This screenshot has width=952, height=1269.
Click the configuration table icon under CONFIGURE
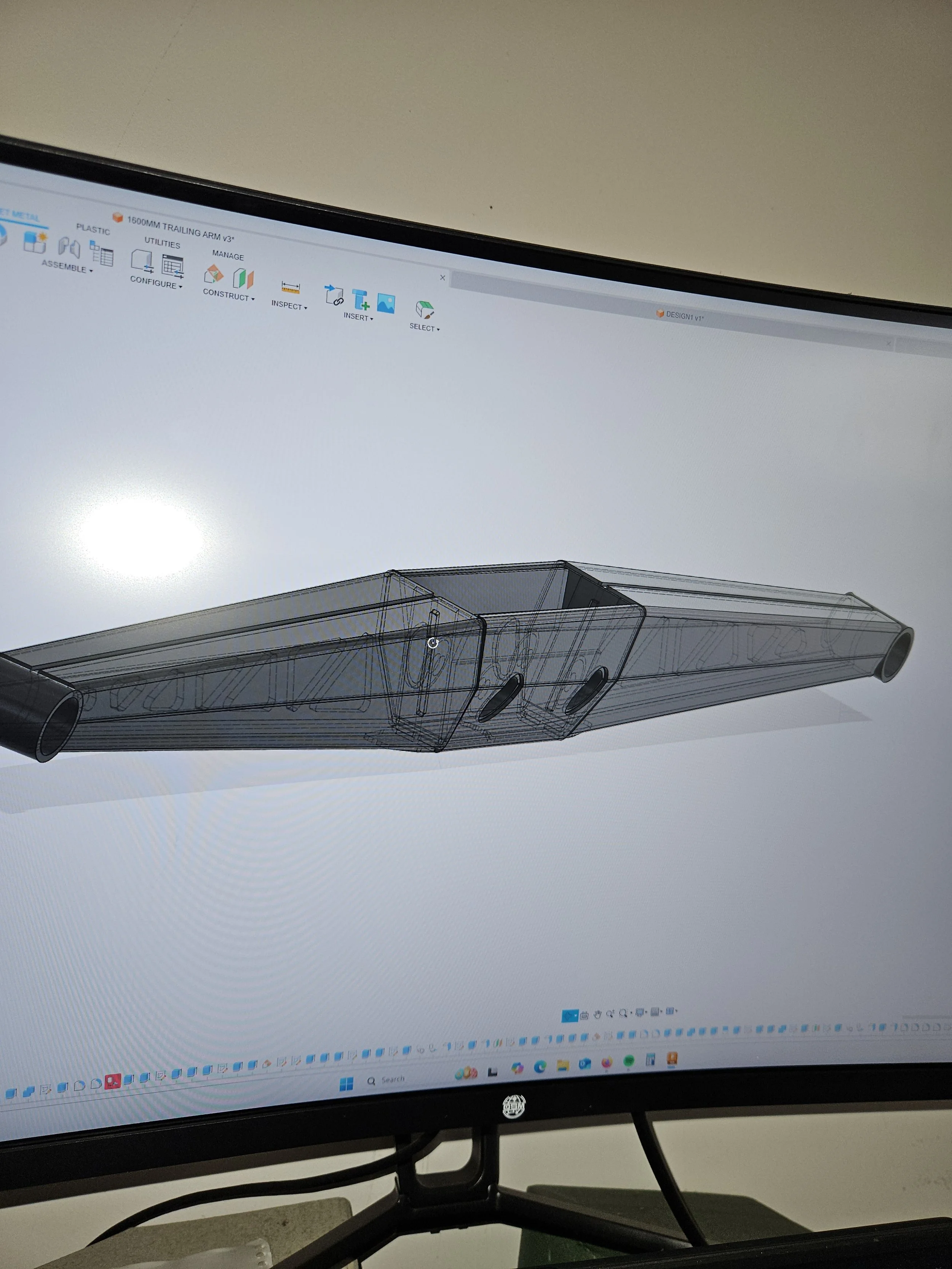pyautogui.click(x=173, y=265)
